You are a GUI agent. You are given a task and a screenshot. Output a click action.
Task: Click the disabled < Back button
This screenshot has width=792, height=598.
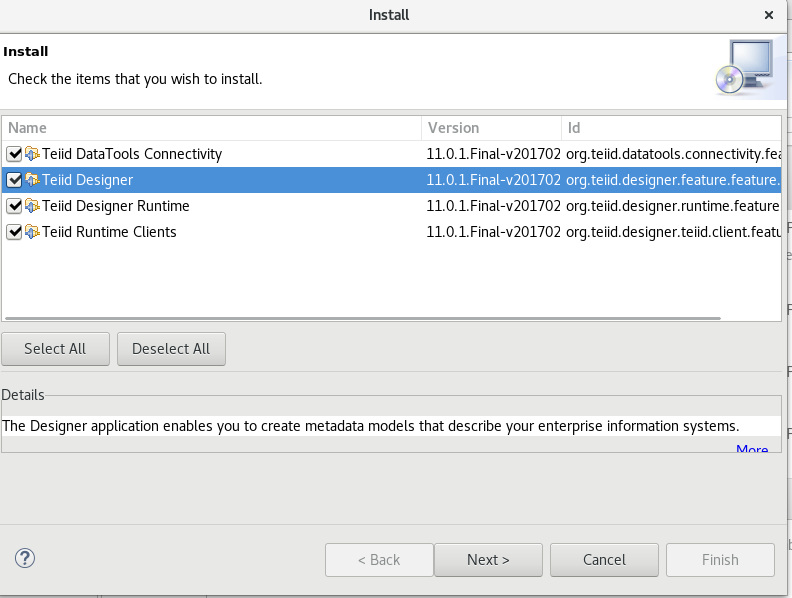[x=379, y=560]
